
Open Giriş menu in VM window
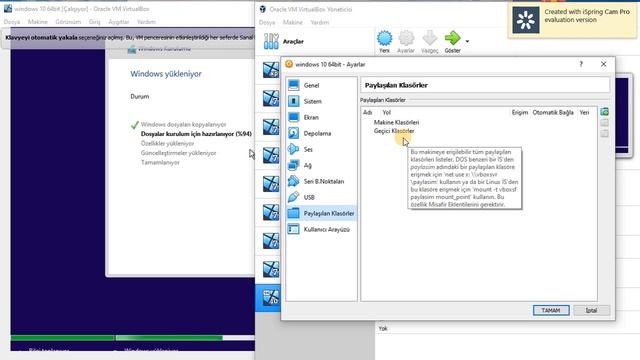[x=94, y=22]
